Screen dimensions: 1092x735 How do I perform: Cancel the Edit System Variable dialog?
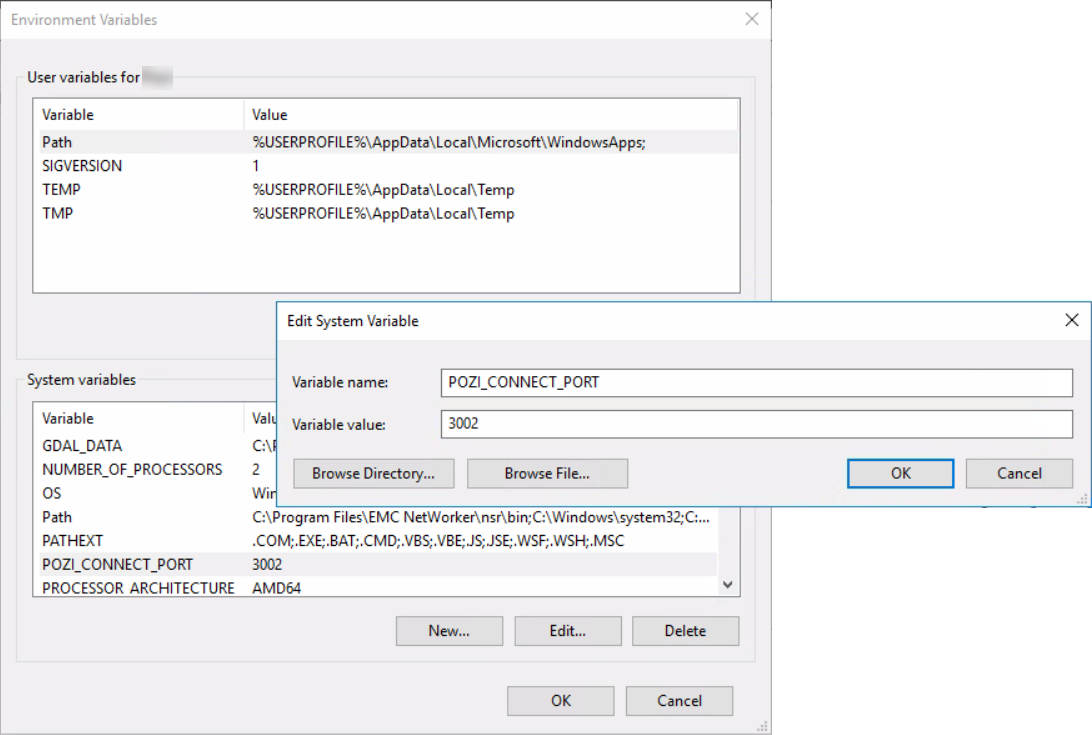(1019, 474)
